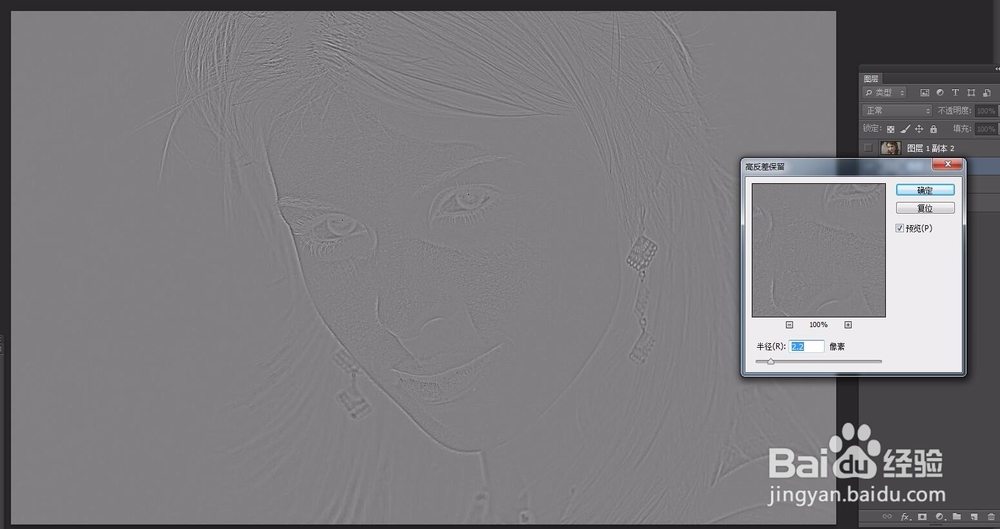
Task: Open the fx layer style menu
Action: [904, 517]
